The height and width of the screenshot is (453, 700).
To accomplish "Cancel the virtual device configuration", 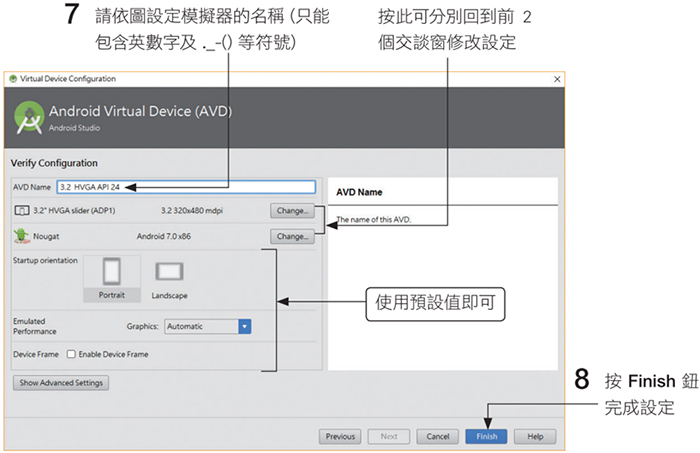I will 438,436.
